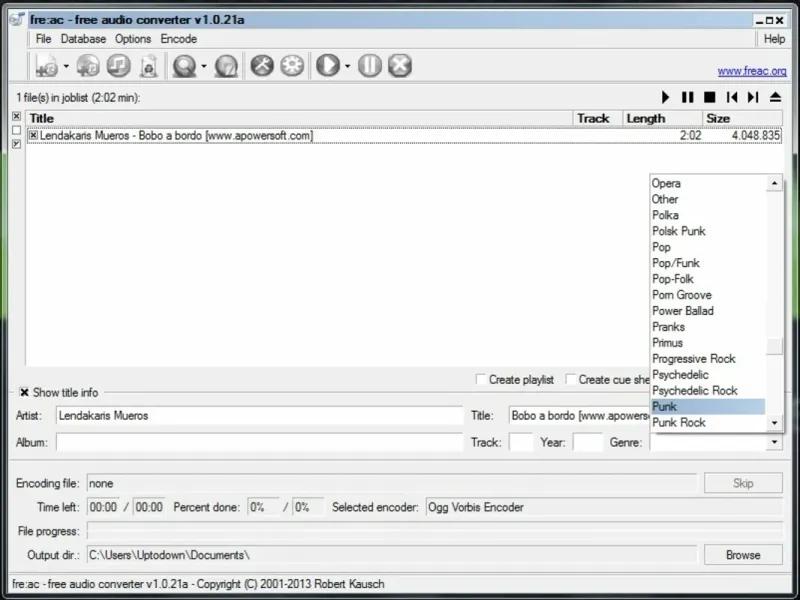Open general settings wrench icon
Image resolution: width=800 pixels, height=600 pixels.
pyautogui.click(x=262, y=66)
